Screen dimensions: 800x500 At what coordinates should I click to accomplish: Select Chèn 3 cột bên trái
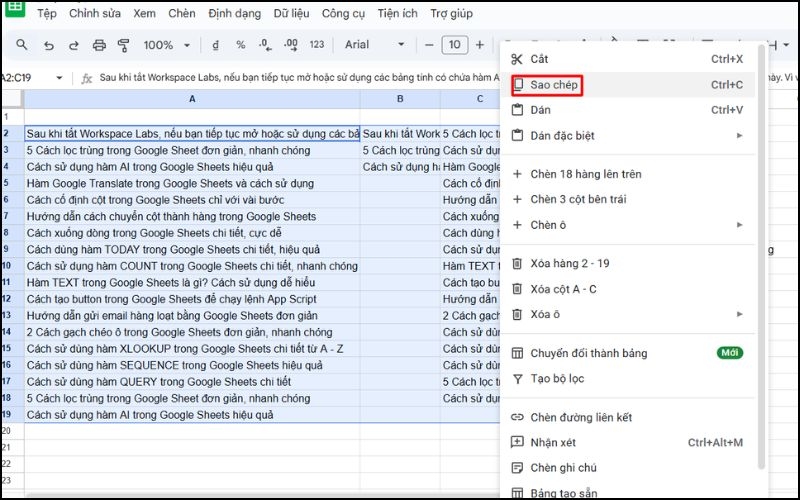point(627,199)
